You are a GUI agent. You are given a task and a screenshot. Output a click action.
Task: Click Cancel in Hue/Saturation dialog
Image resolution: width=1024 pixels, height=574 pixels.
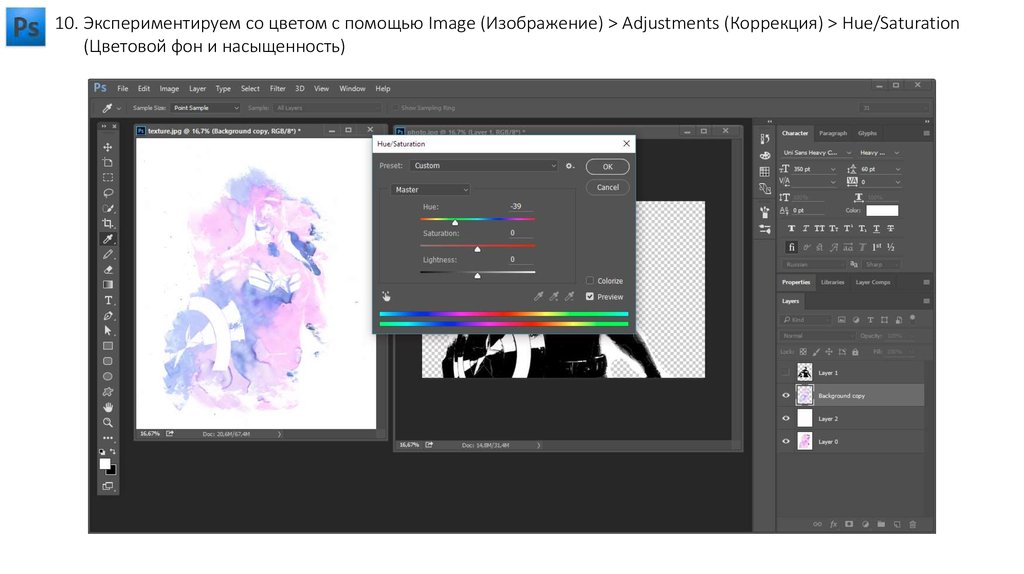(607, 187)
